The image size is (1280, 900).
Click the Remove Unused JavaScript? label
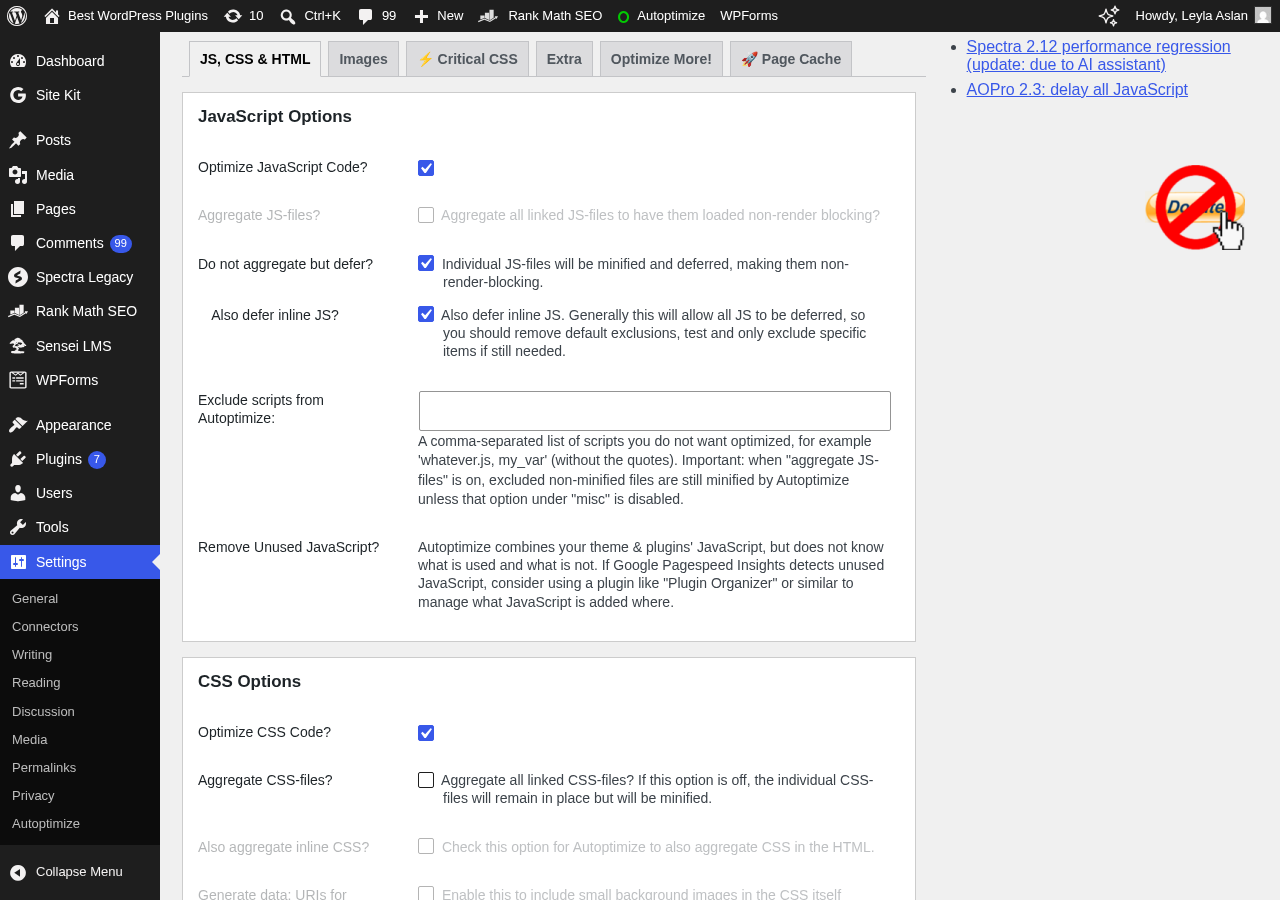click(289, 547)
